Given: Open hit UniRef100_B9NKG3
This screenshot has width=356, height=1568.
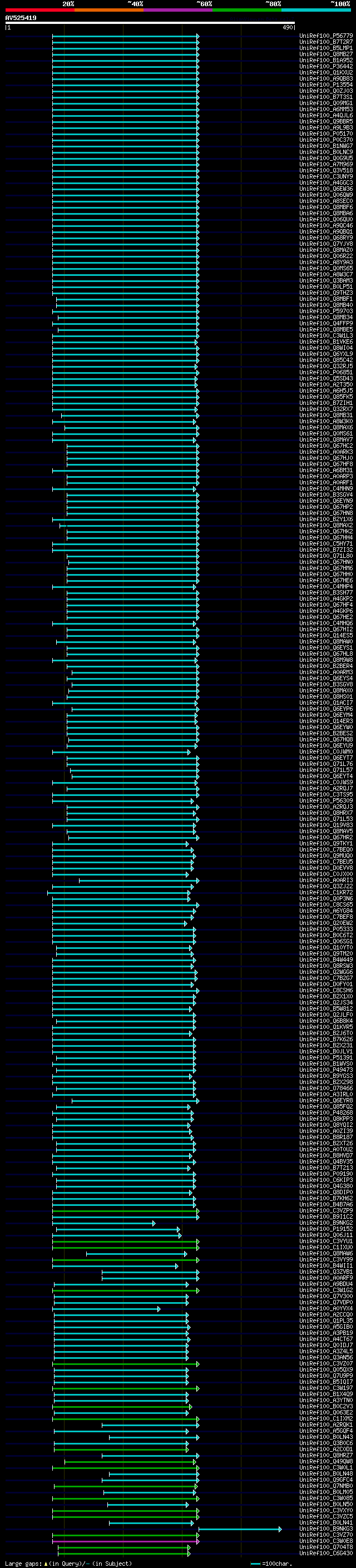Looking at the screenshot, I should click(x=326, y=1529).
